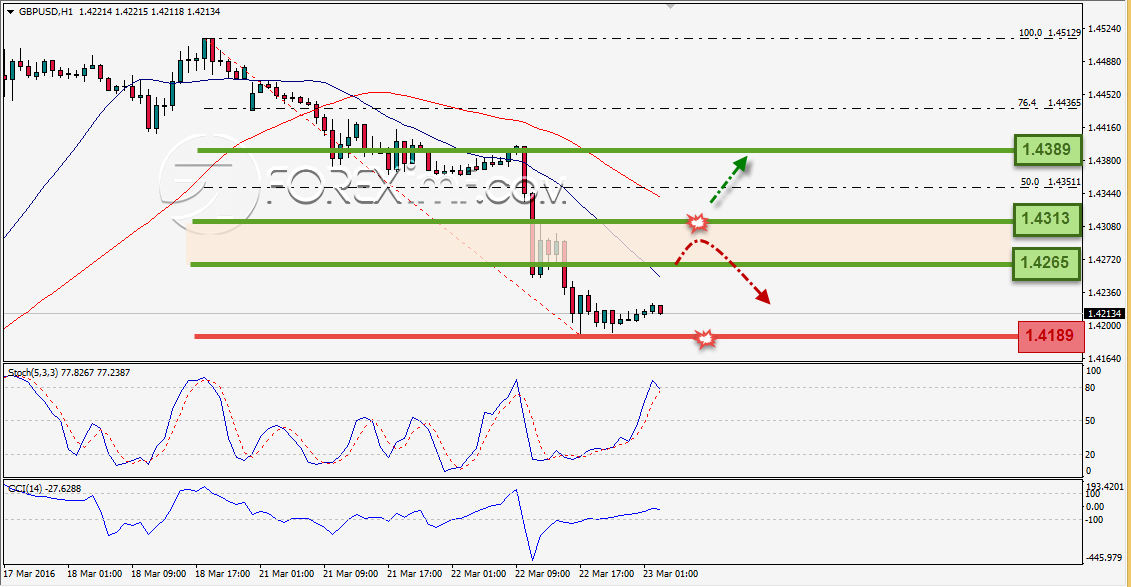This screenshot has height=587, width=1131.
Task: Click price scale value 1.42360
Action: tap(1104, 293)
